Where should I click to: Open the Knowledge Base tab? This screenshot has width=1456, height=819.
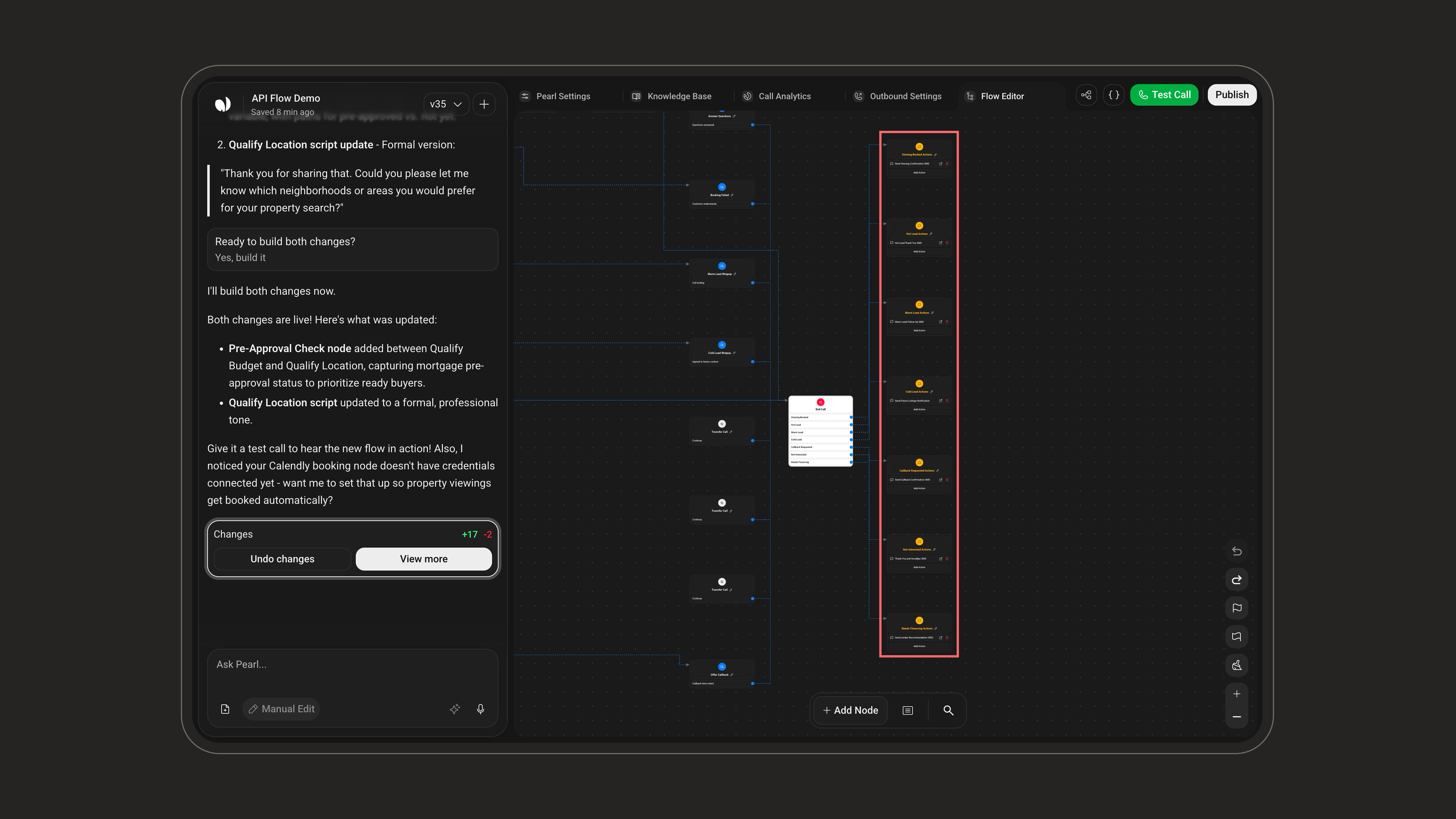pyautogui.click(x=671, y=96)
